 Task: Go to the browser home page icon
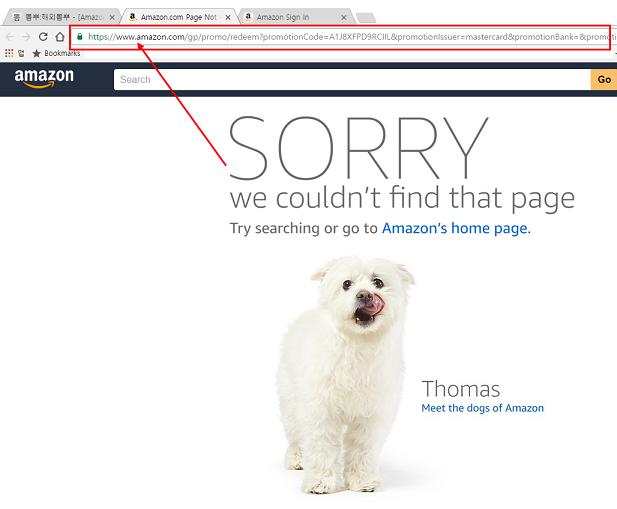[60, 37]
